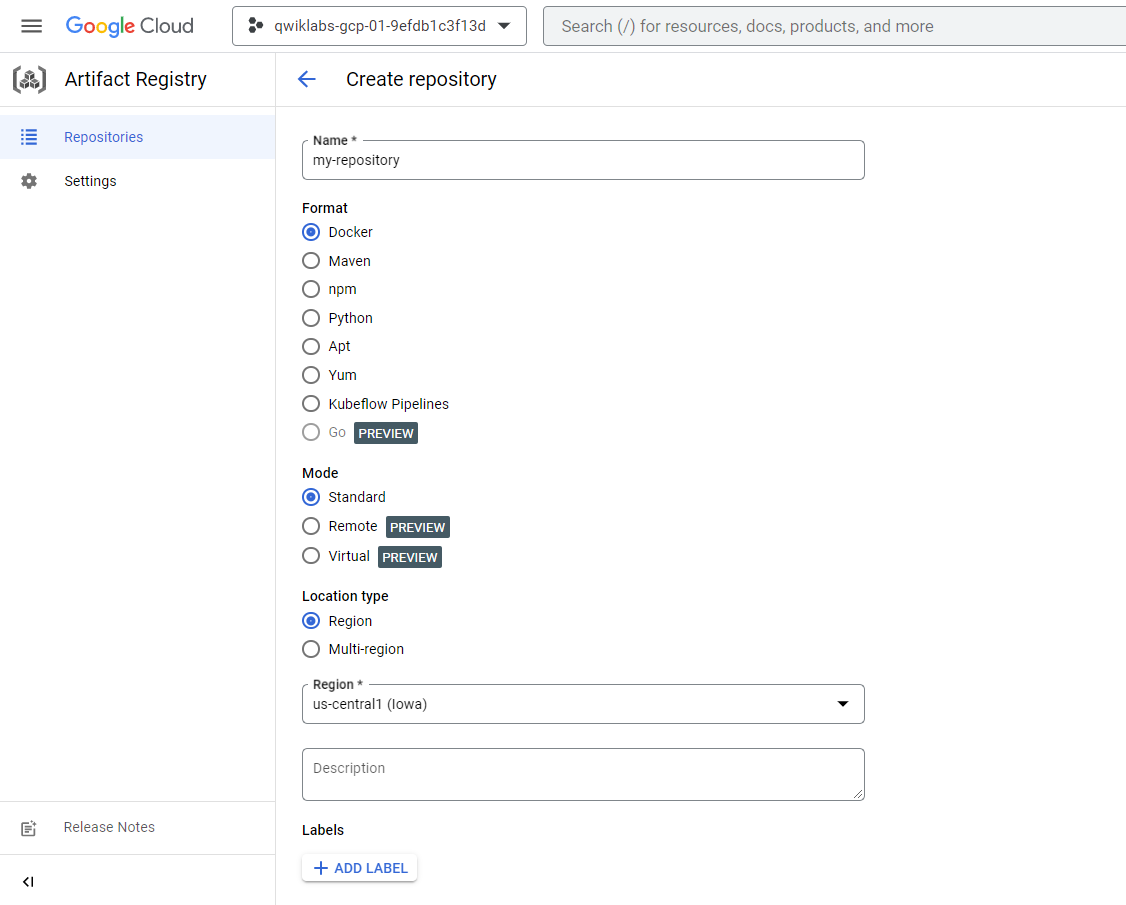This screenshot has height=905, width=1126.
Task: Select the Go format radio button
Action: (311, 432)
